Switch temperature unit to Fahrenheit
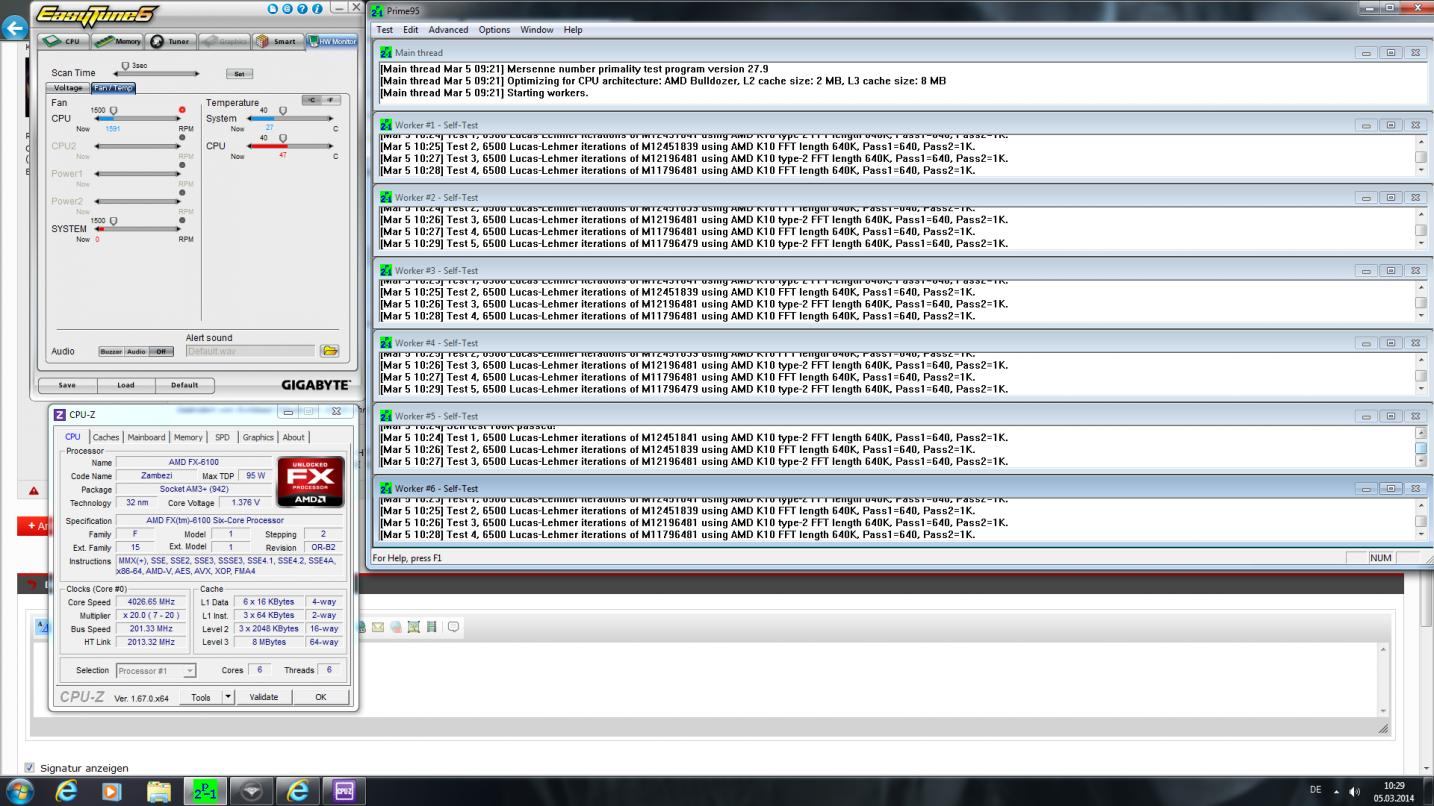1434x806 pixels. (x=332, y=100)
